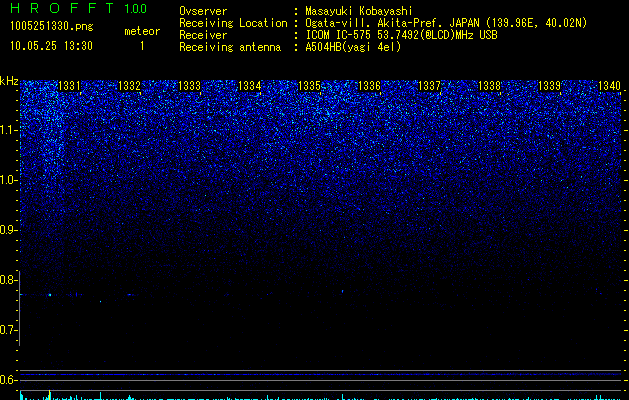Click the 1333 time marker
Image resolution: width=629 pixels, height=400 pixels.
(189, 86)
